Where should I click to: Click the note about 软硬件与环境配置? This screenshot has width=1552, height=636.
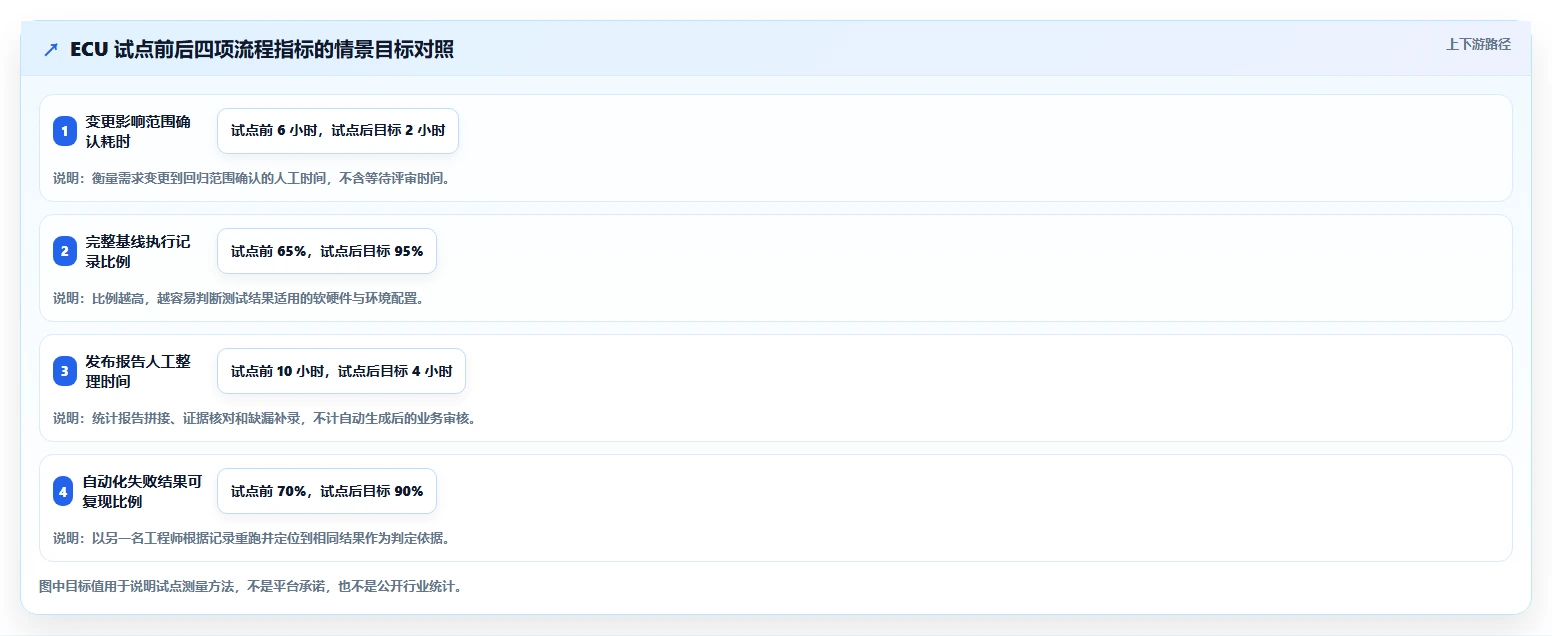238,298
